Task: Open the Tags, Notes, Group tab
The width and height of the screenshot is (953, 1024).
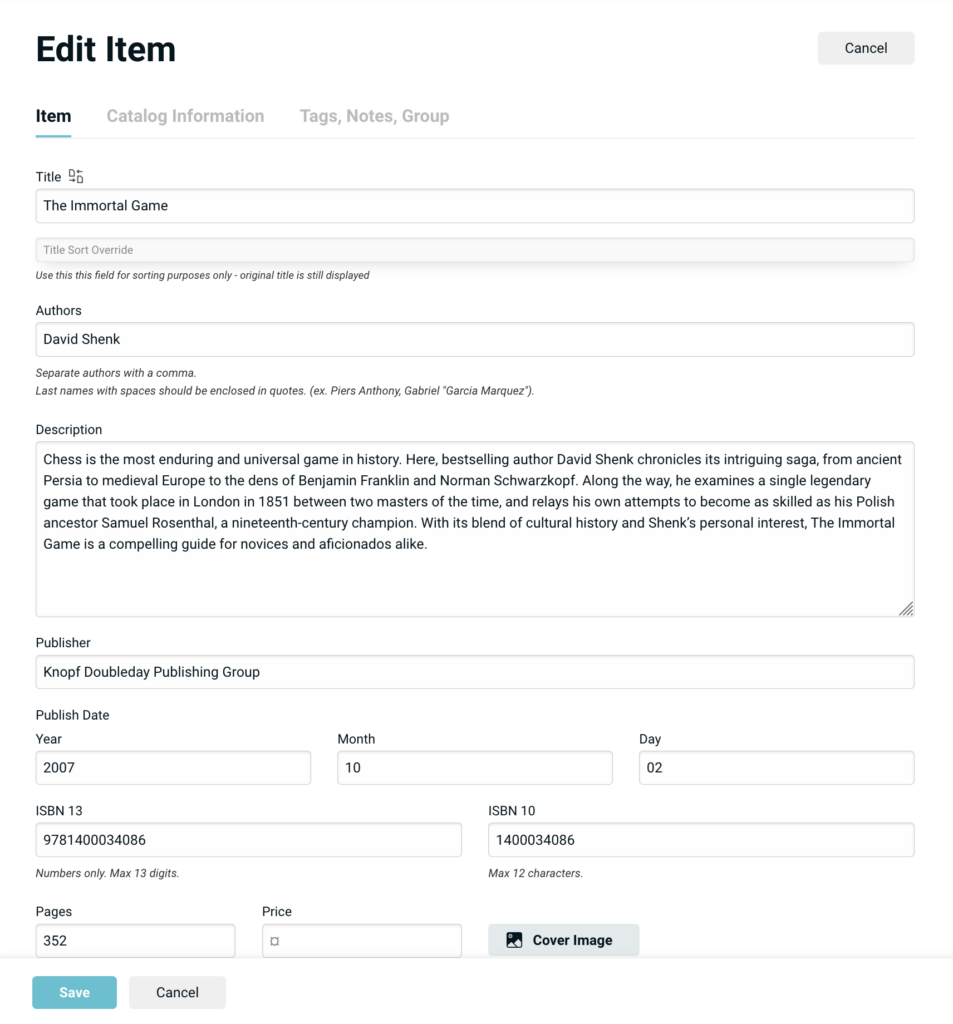Action: (374, 116)
